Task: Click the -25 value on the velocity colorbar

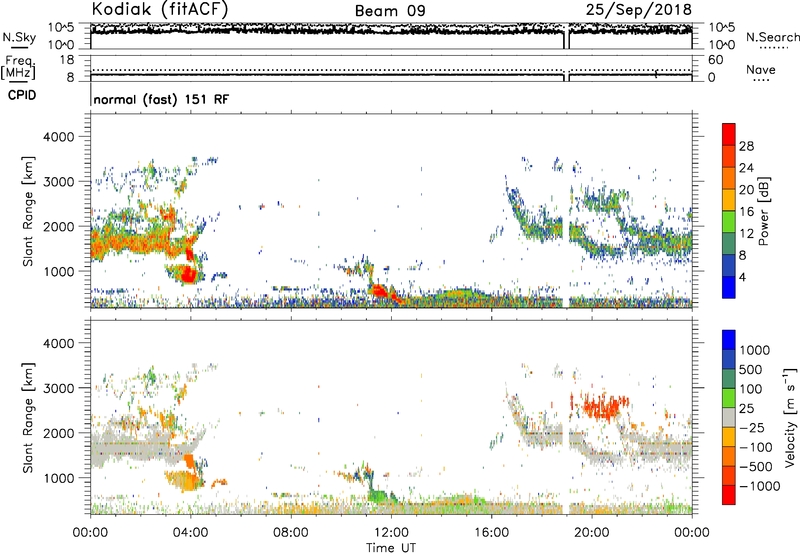Action: 752,428
